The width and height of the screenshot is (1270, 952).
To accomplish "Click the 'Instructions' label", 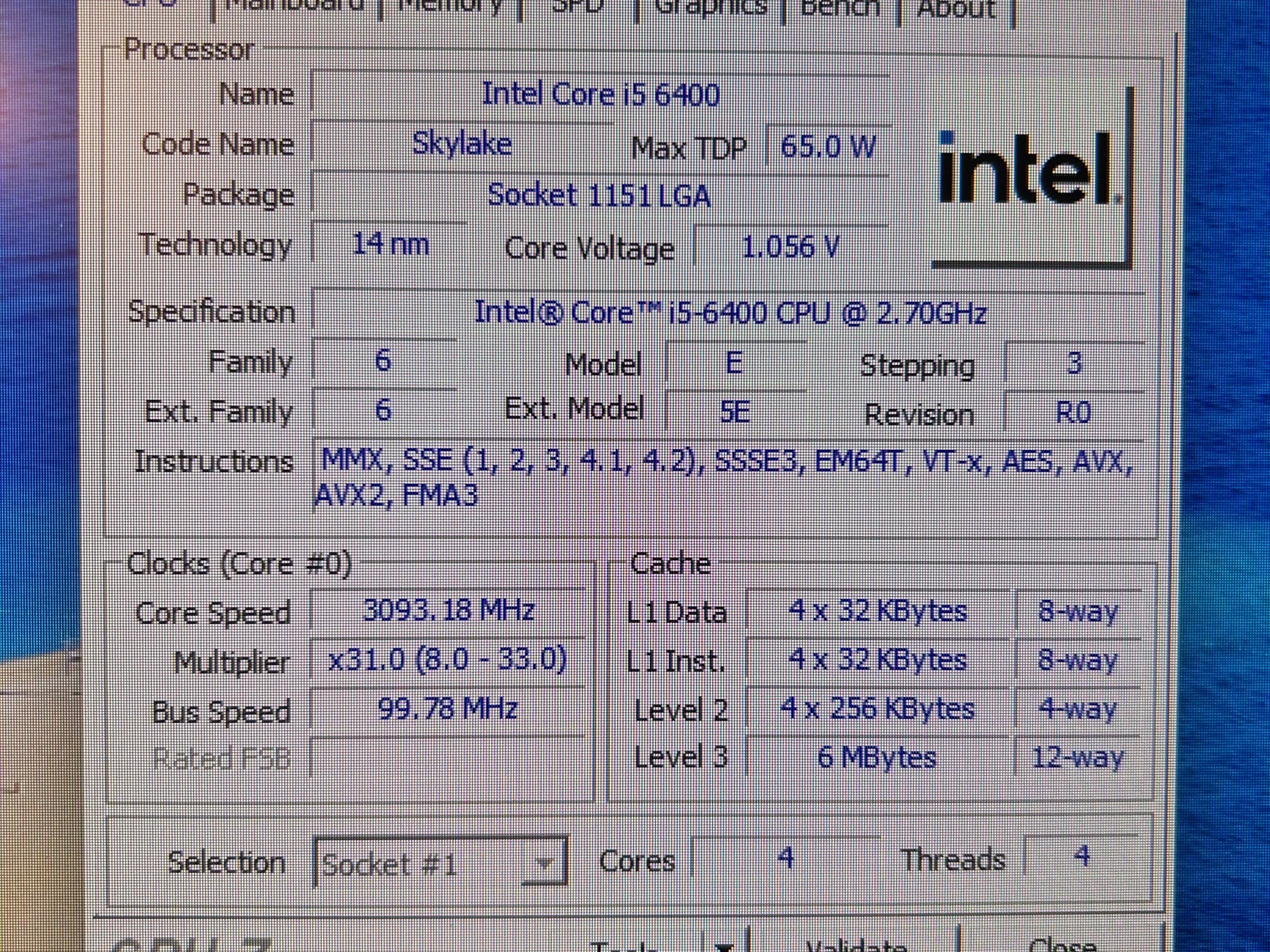I will (x=214, y=462).
